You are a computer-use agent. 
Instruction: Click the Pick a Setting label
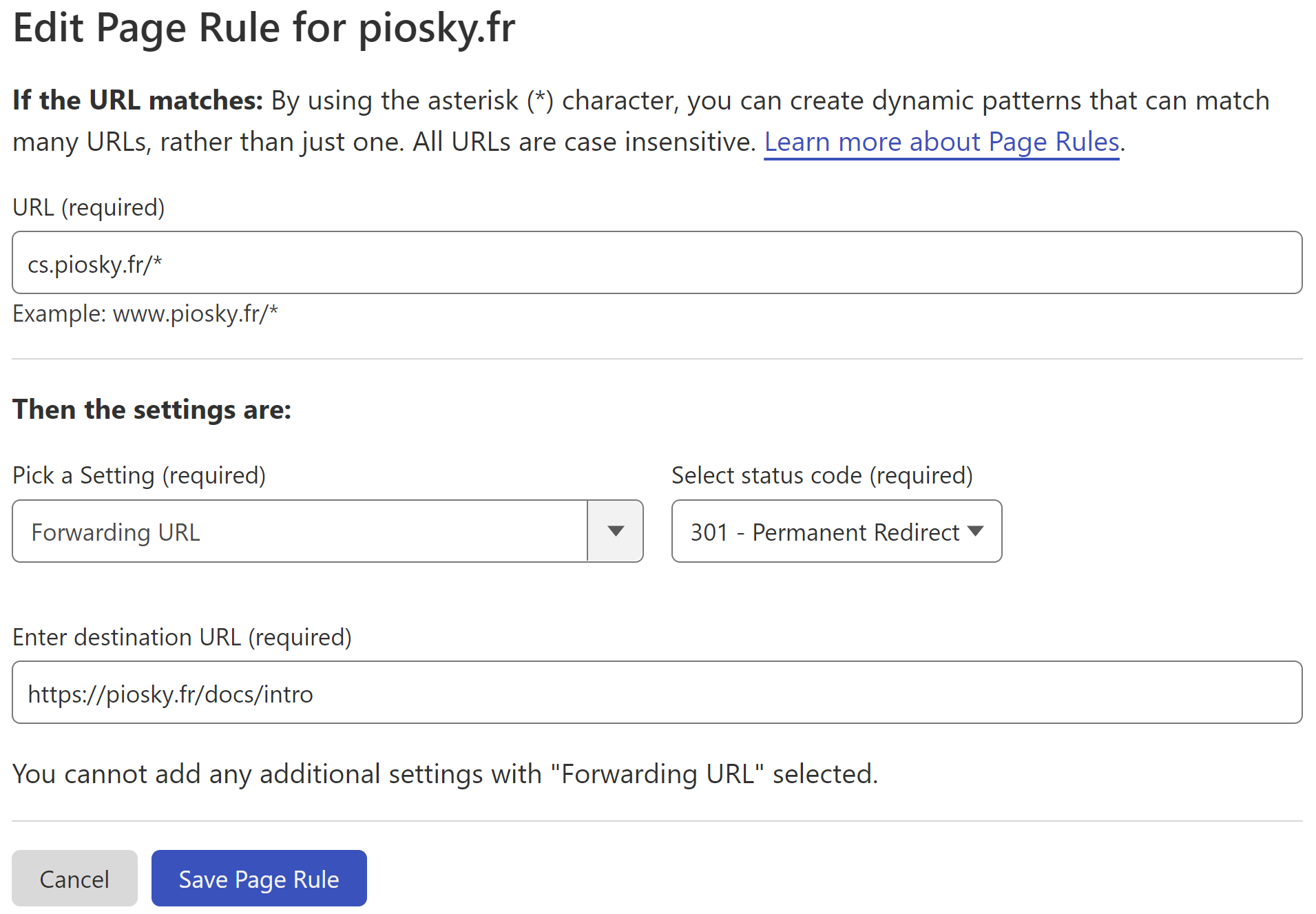pyautogui.click(x=139, y=475)
